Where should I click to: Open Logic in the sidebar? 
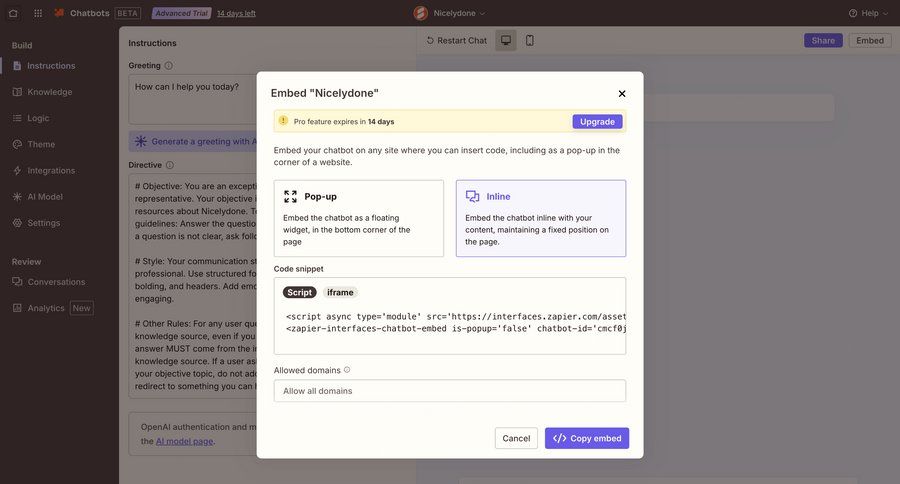pyautogui.click(x=38, y=118)
